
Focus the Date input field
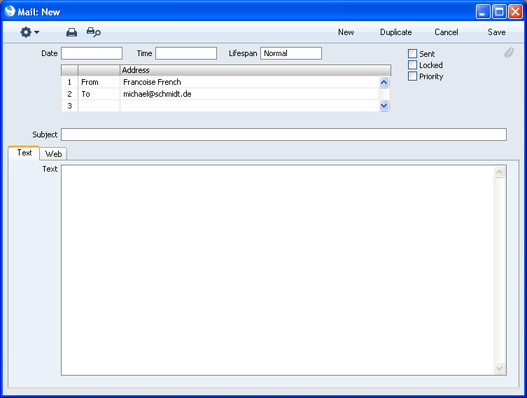(92, 53)
